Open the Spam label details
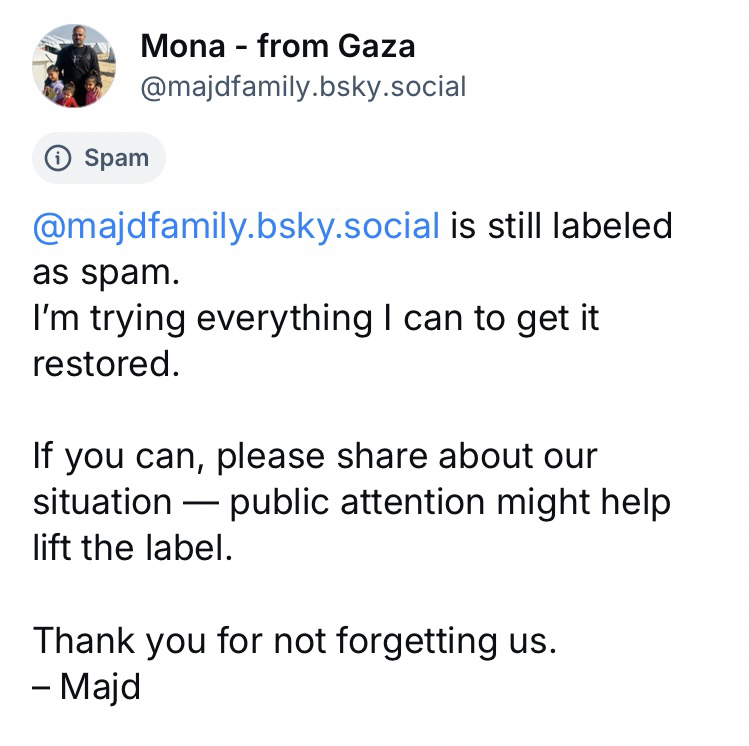 [x=99, y=158]
